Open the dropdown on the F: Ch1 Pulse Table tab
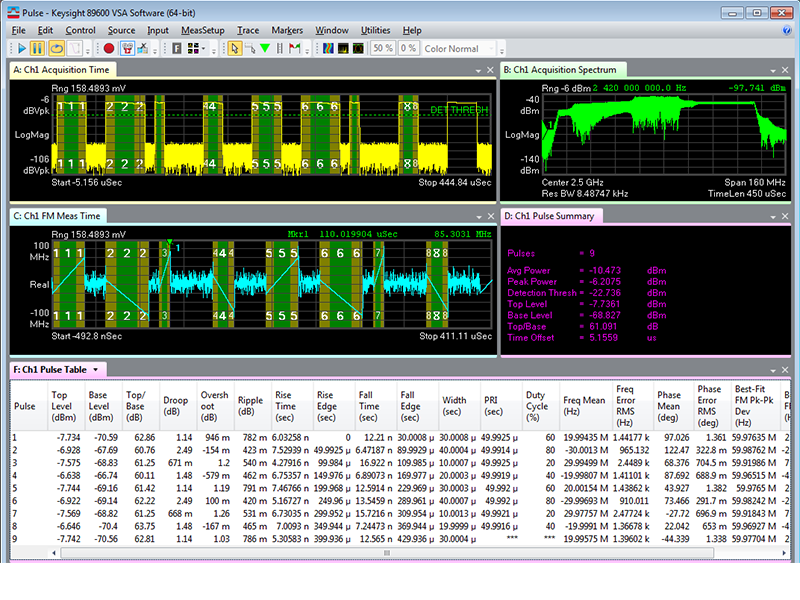800x600 pixels. [95, 369]
